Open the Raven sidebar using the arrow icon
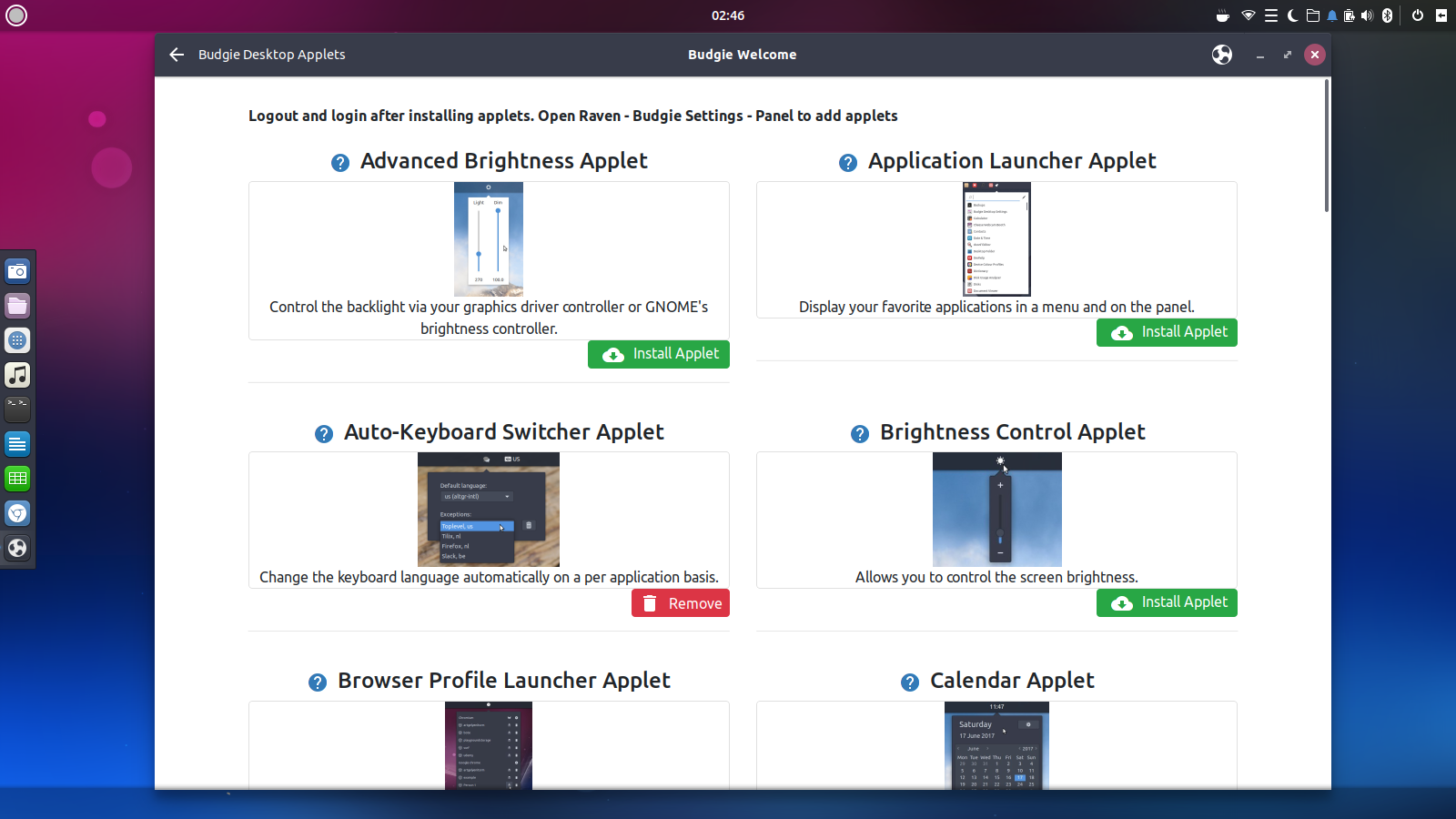 click(x=1441, y=15)
